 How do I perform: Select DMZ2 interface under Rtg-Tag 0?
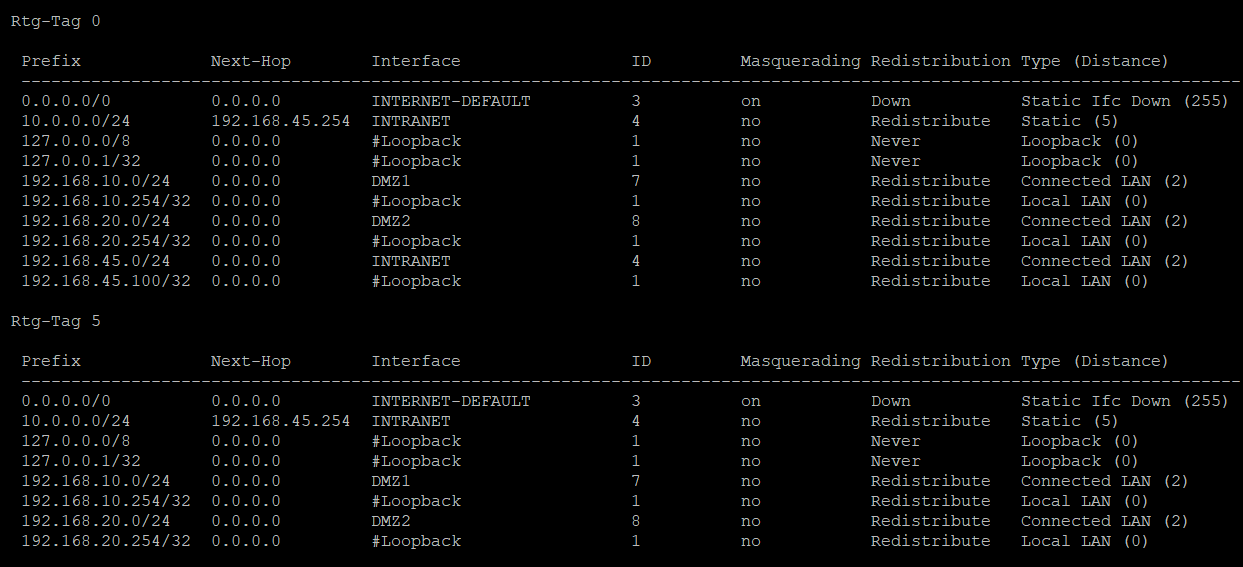pos(391,221)
